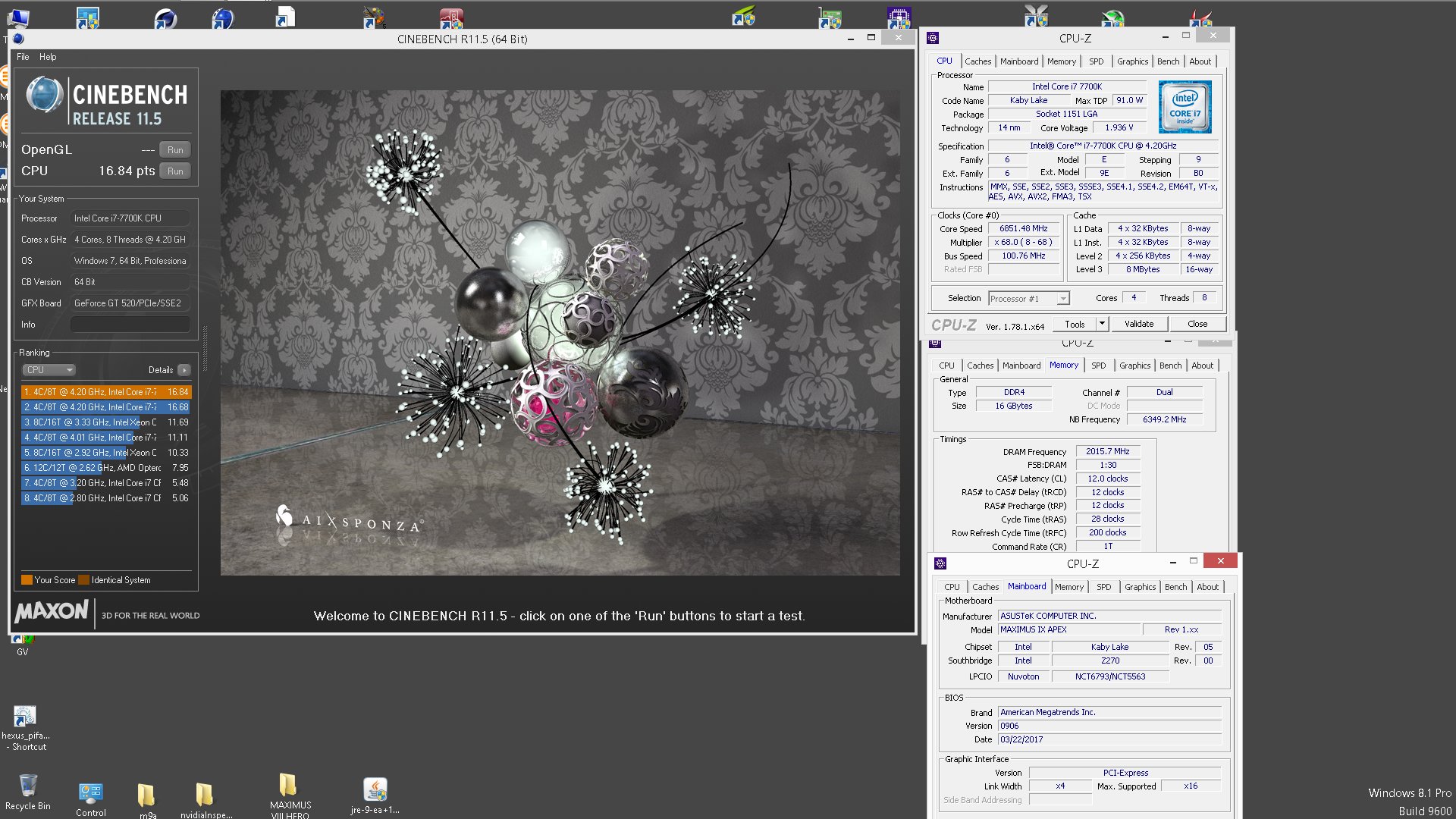Switch to Memory tab in top CPU-Z

pos(1062,61)
